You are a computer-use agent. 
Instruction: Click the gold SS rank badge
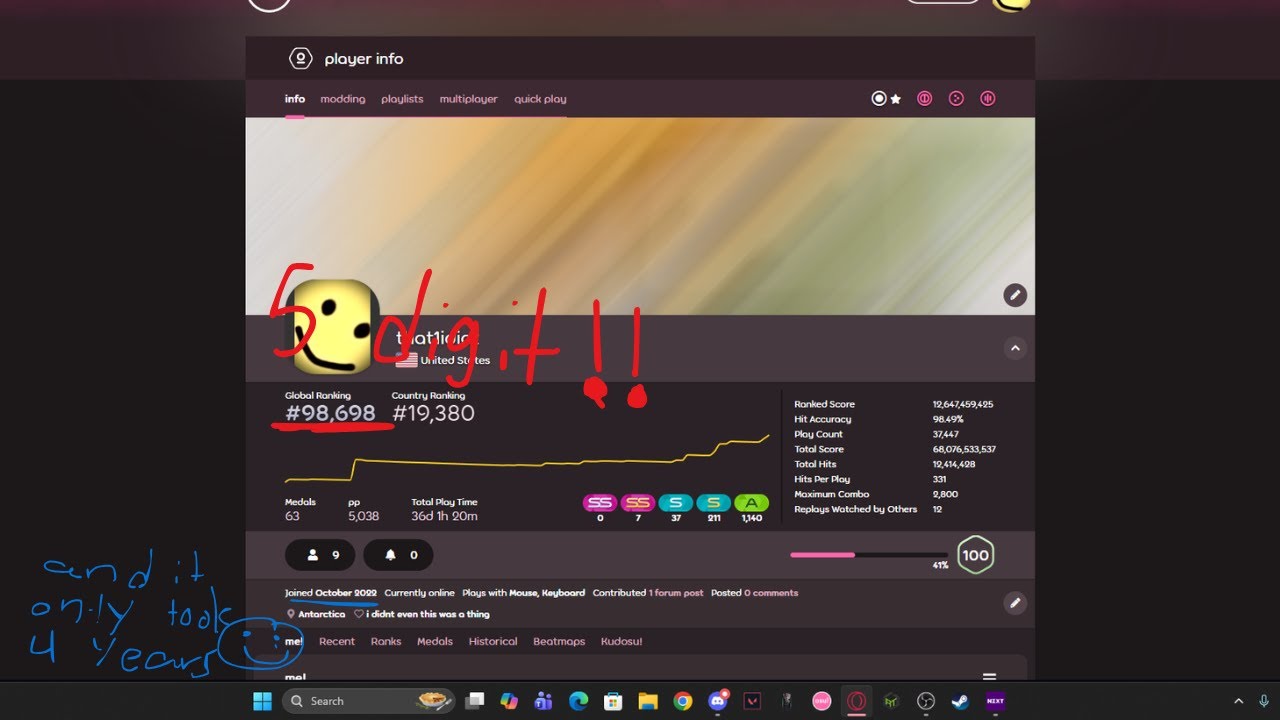coord(638,503)
